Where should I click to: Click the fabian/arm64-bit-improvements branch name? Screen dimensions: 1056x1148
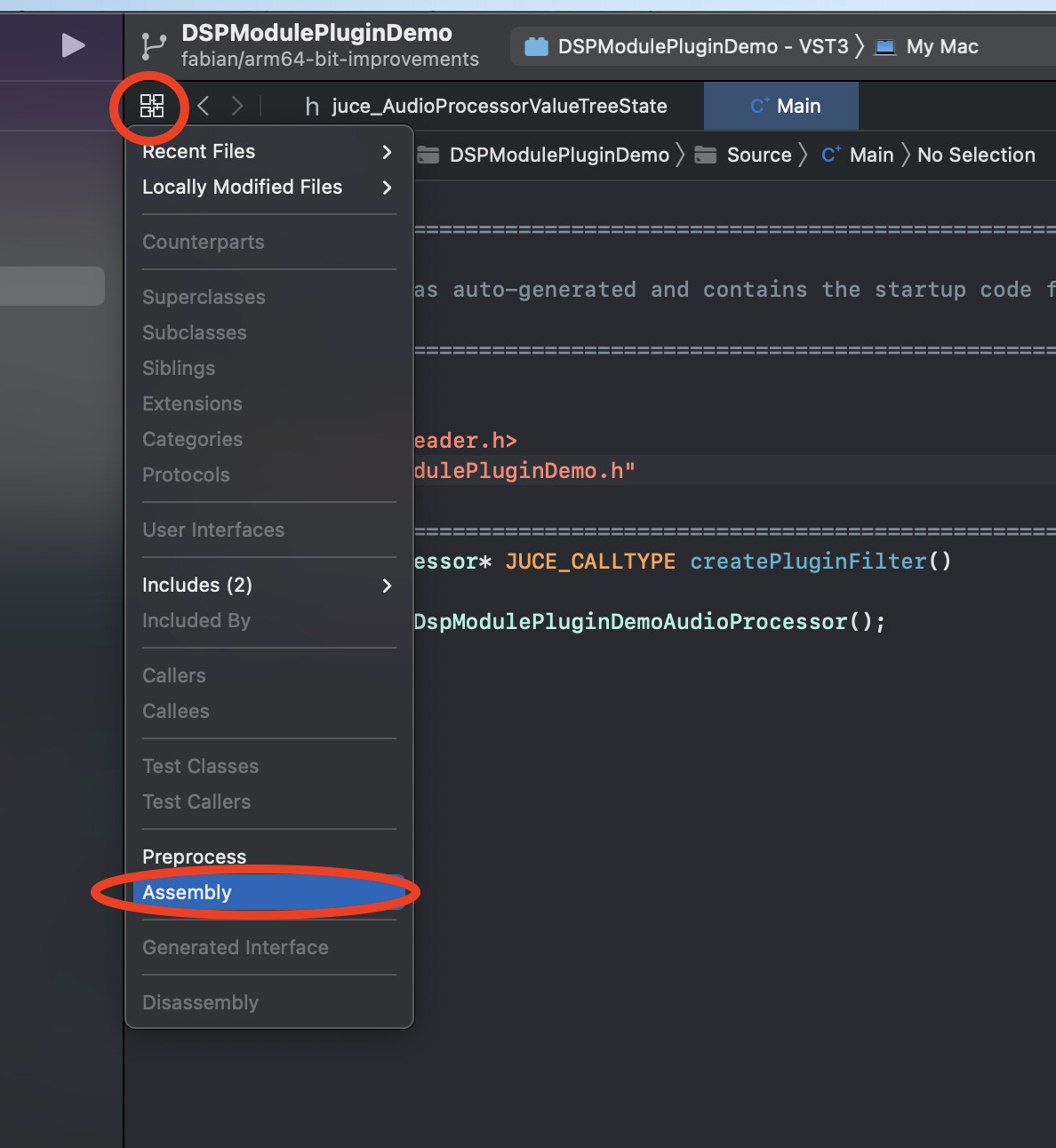(330, 60)
